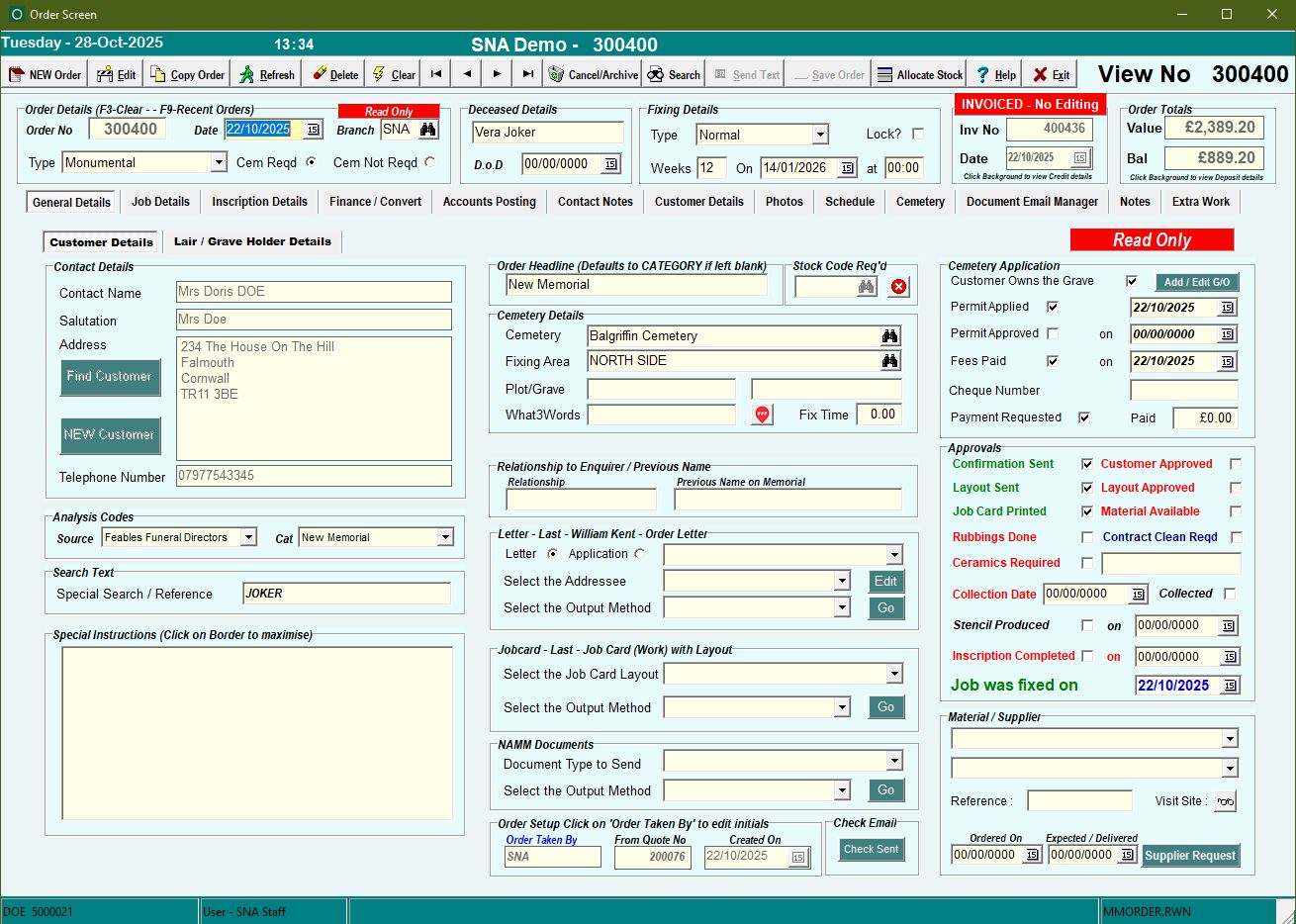Click the Cancel/Archive toolbar button
The width and height of the screenshot is (1296, 924).
click(x=593, y=74)
